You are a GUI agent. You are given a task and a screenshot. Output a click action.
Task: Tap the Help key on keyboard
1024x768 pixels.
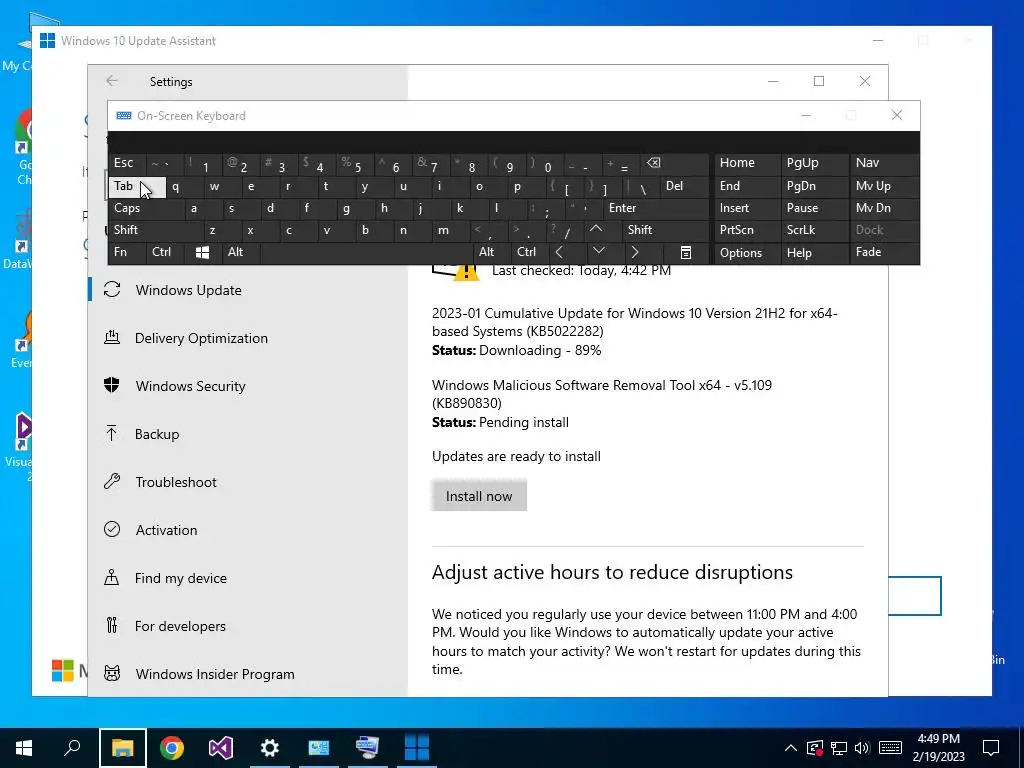tap(814, 253)
